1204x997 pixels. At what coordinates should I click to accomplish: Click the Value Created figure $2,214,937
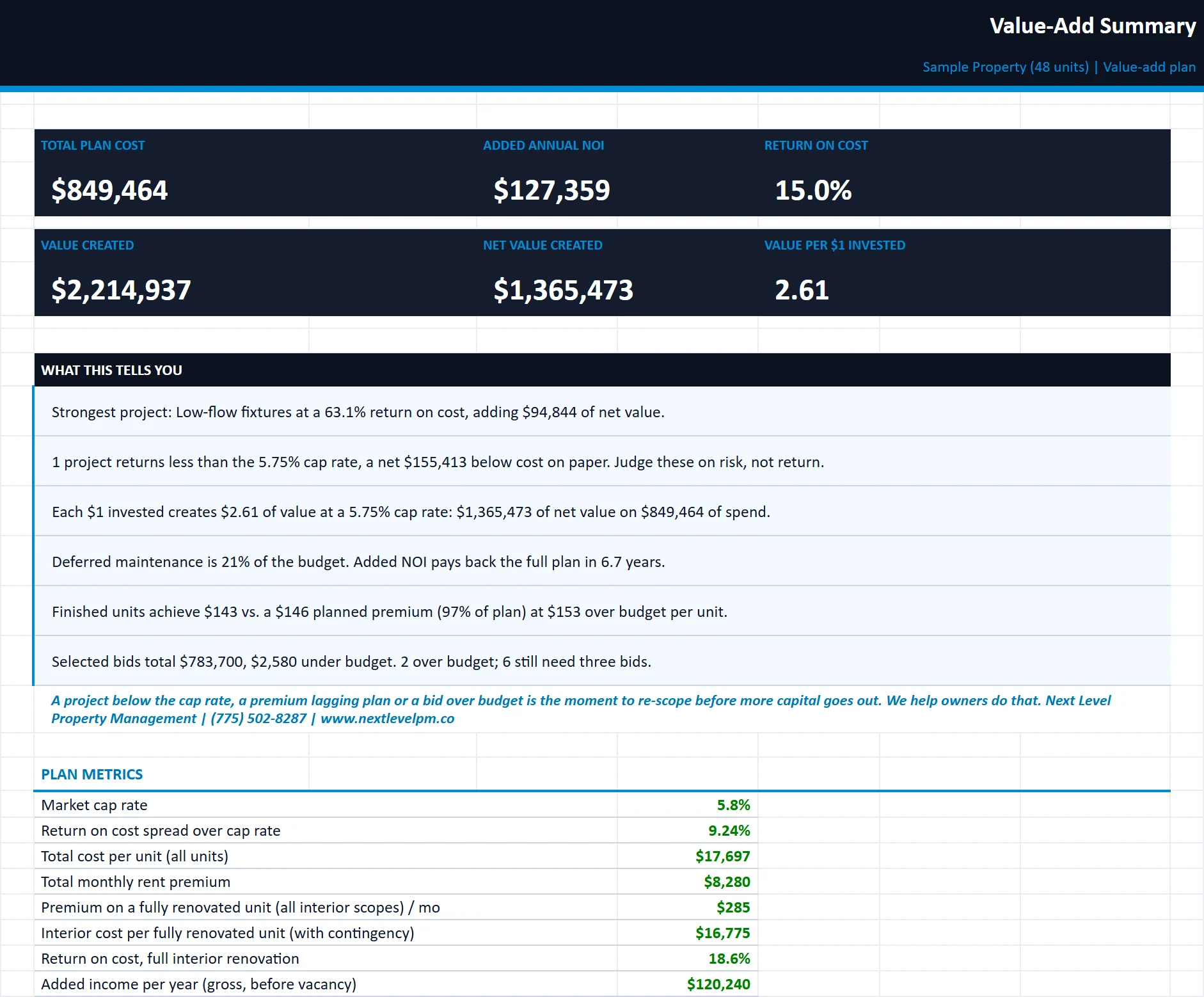[121, 290]
